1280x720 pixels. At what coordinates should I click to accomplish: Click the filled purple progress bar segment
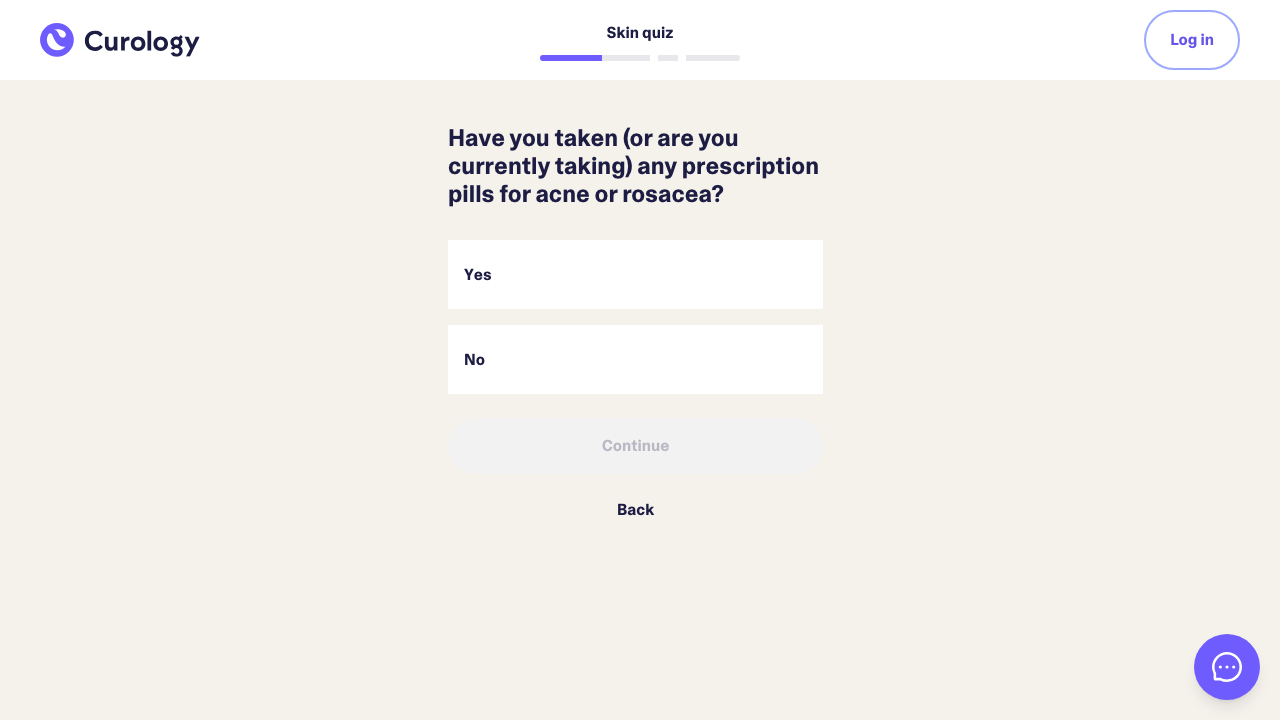tap(571, 58)
